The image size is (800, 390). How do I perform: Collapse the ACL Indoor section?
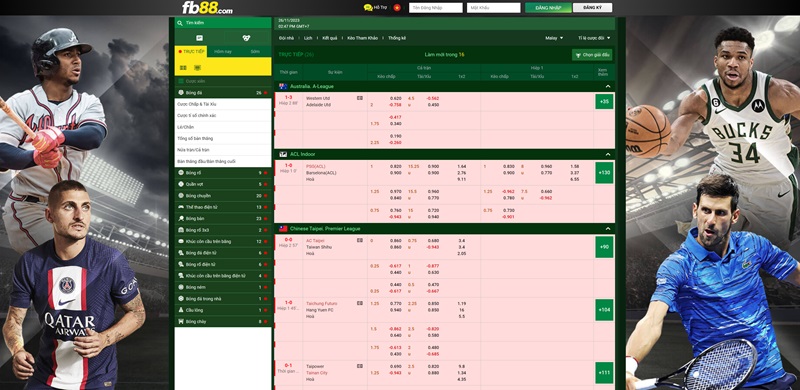(x=608, y=154)
